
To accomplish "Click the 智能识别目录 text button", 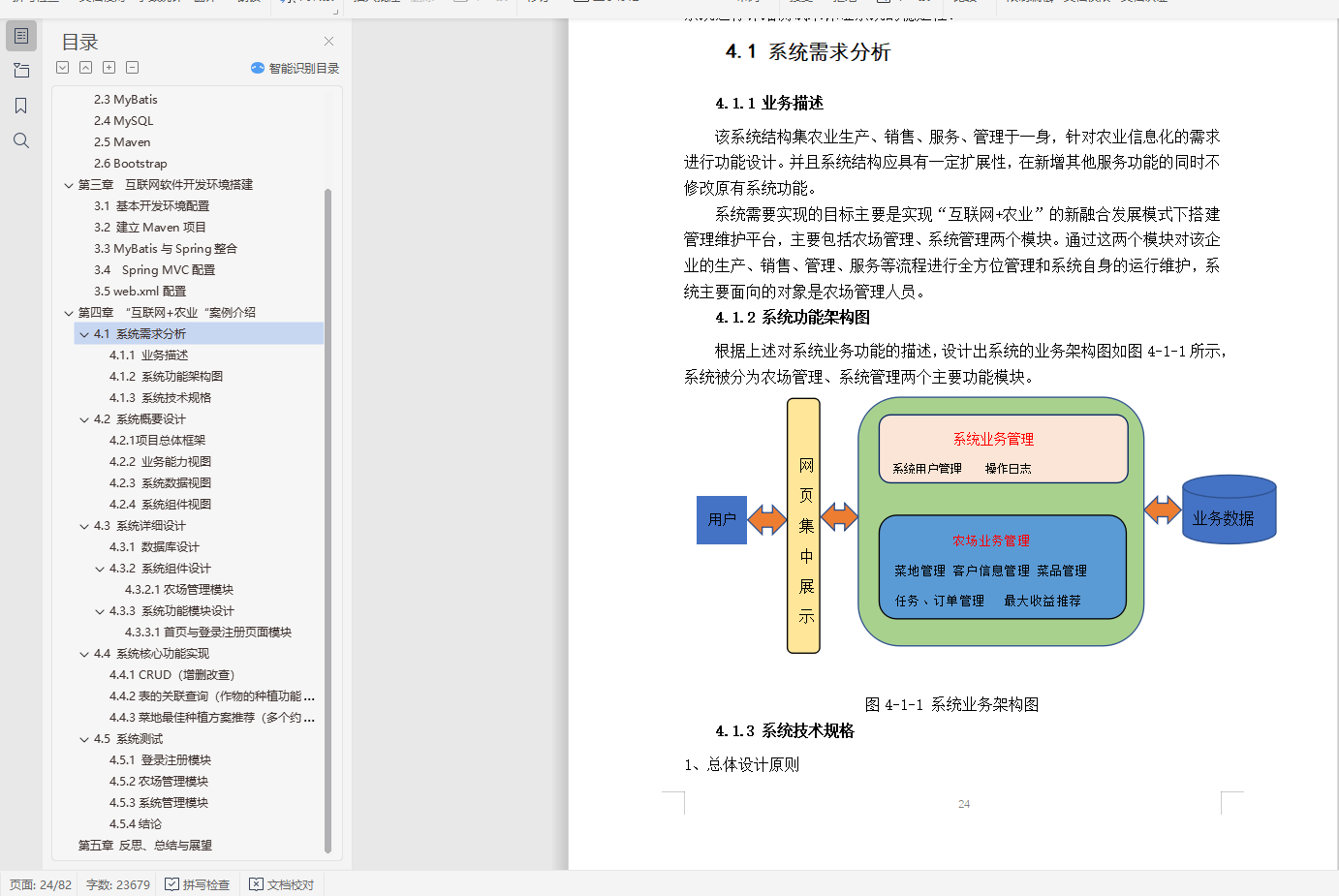I will tap(304, 68).
